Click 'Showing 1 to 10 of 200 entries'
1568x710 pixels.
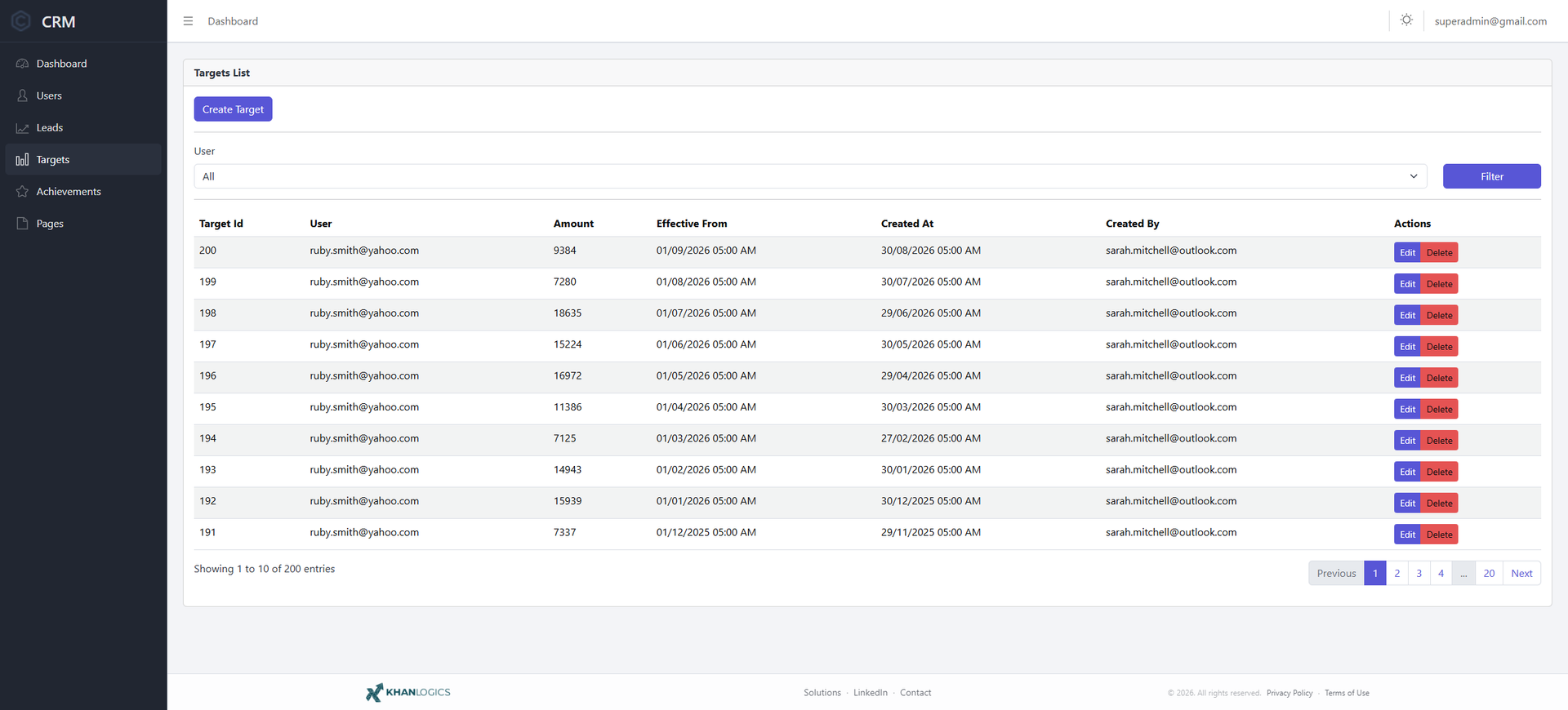click(x=265, y=569)
